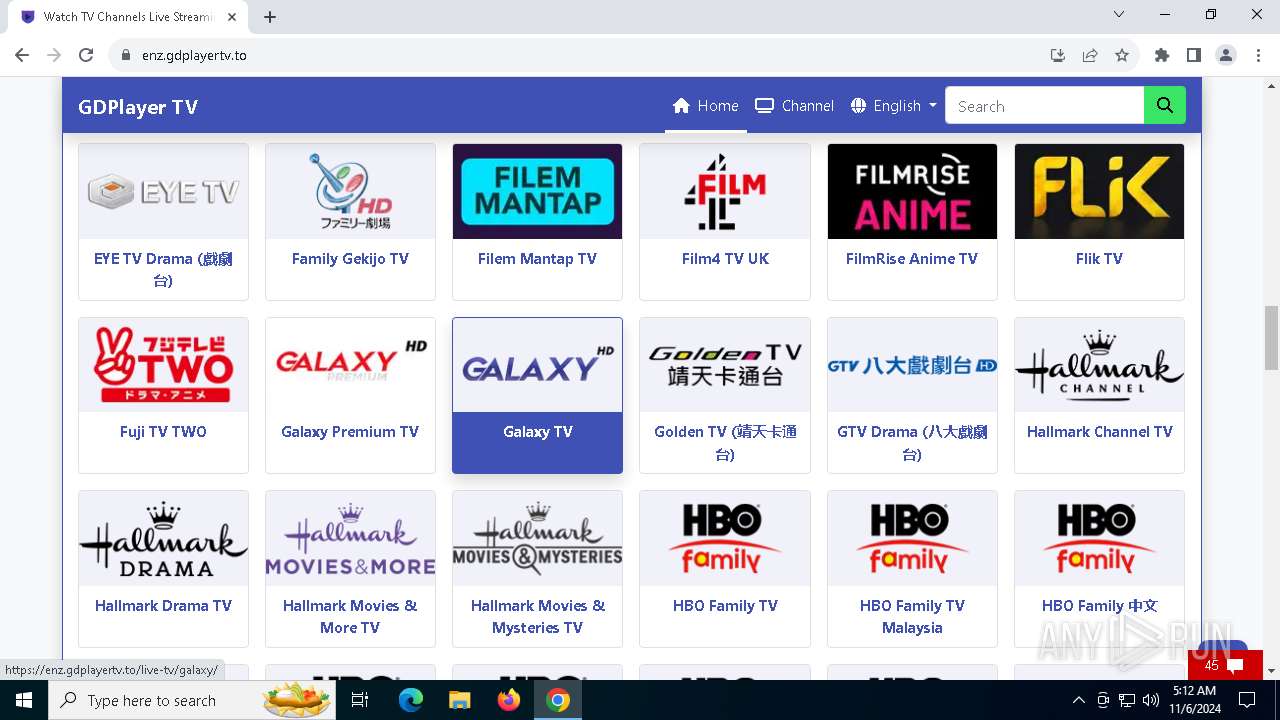This screenshot has width=1280, height=720.
Task: Open Task View on the taskbar
Action: click(x=360, y=700)
